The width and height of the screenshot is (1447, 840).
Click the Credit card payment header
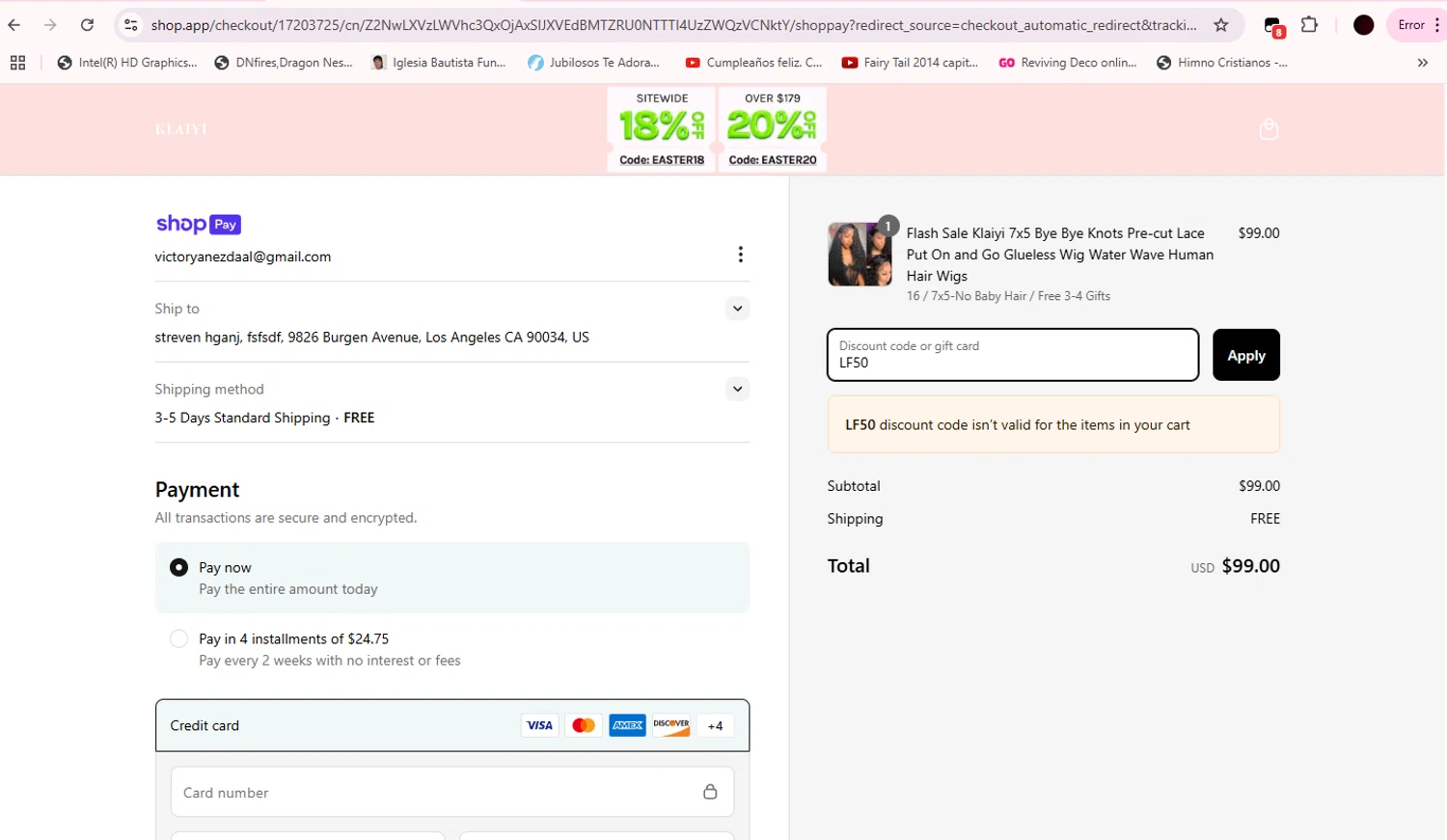451,725
